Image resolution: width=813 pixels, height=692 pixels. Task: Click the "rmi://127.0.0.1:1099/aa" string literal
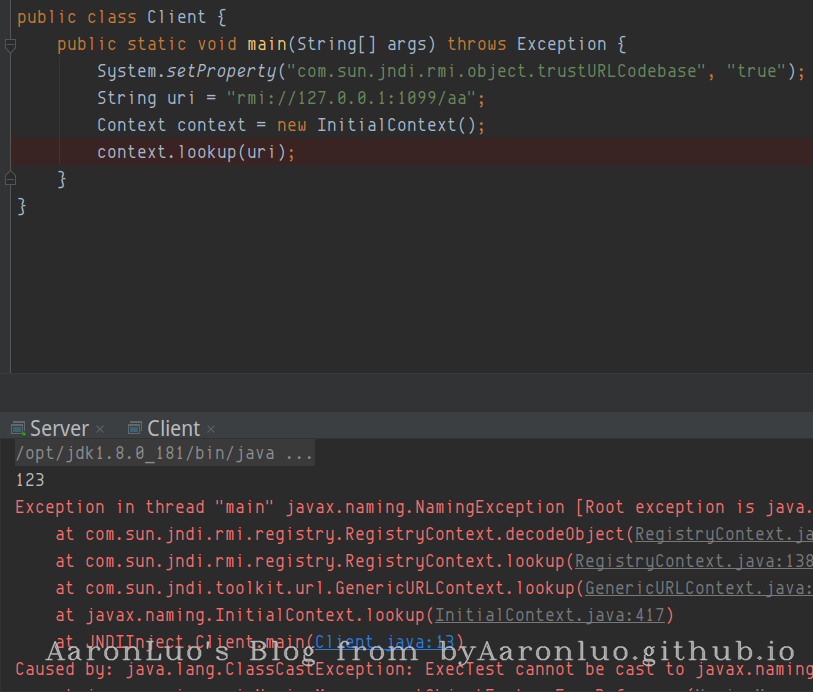click(355, 98)
